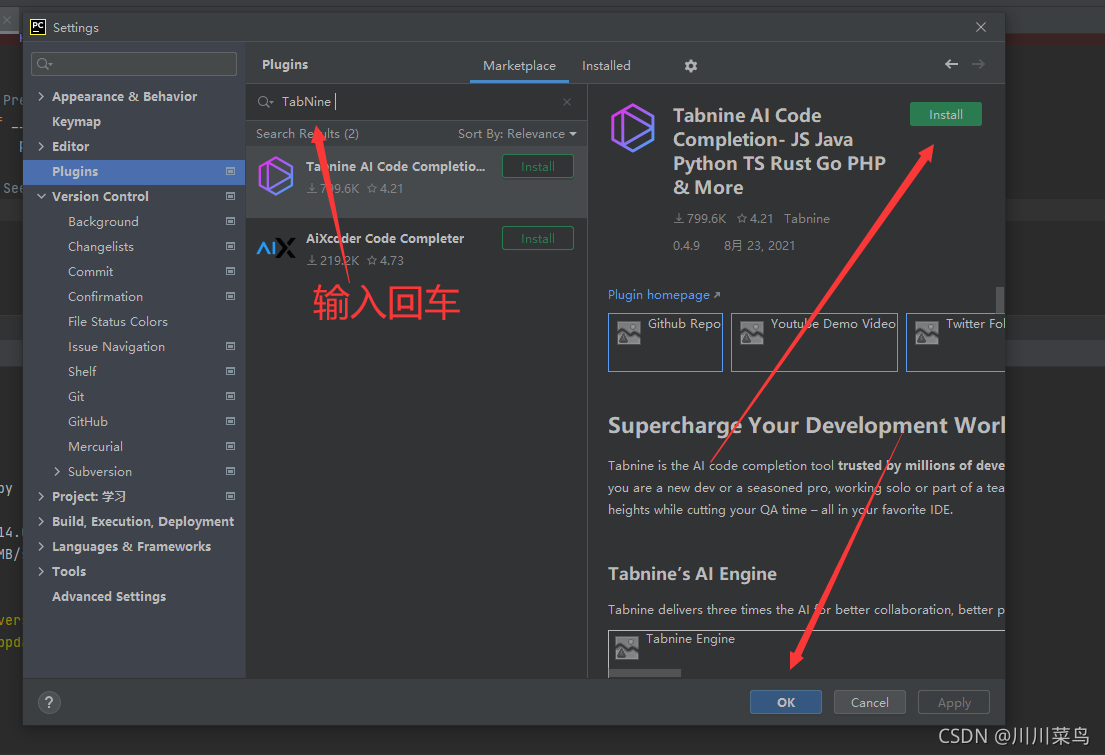This screenshot has width=1105, height=755.
Task: Expand Build, Execution, Deployment section
Action: tap(41, 522)
